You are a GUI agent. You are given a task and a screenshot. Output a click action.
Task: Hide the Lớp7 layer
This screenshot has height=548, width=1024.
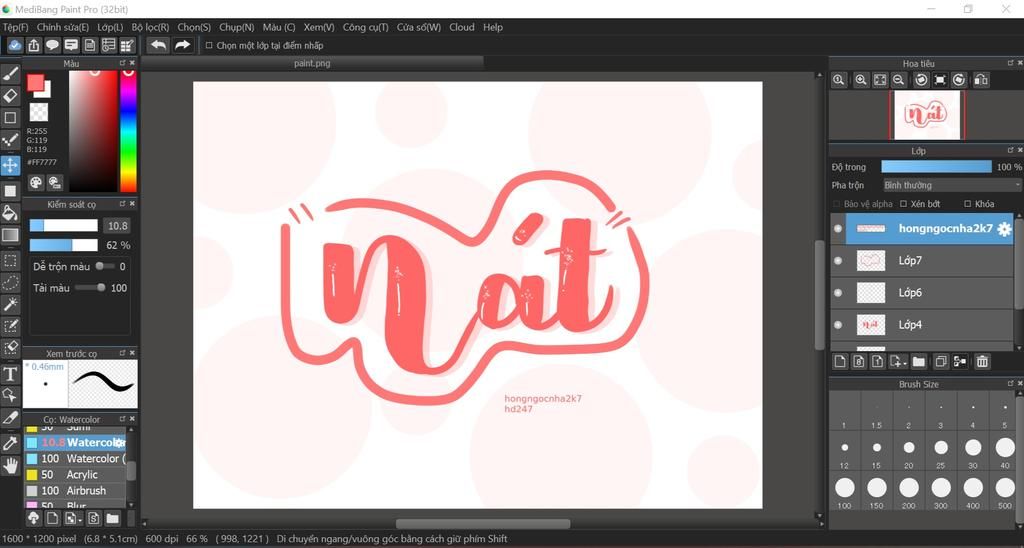pyautogui.click(x=838, y=261)
